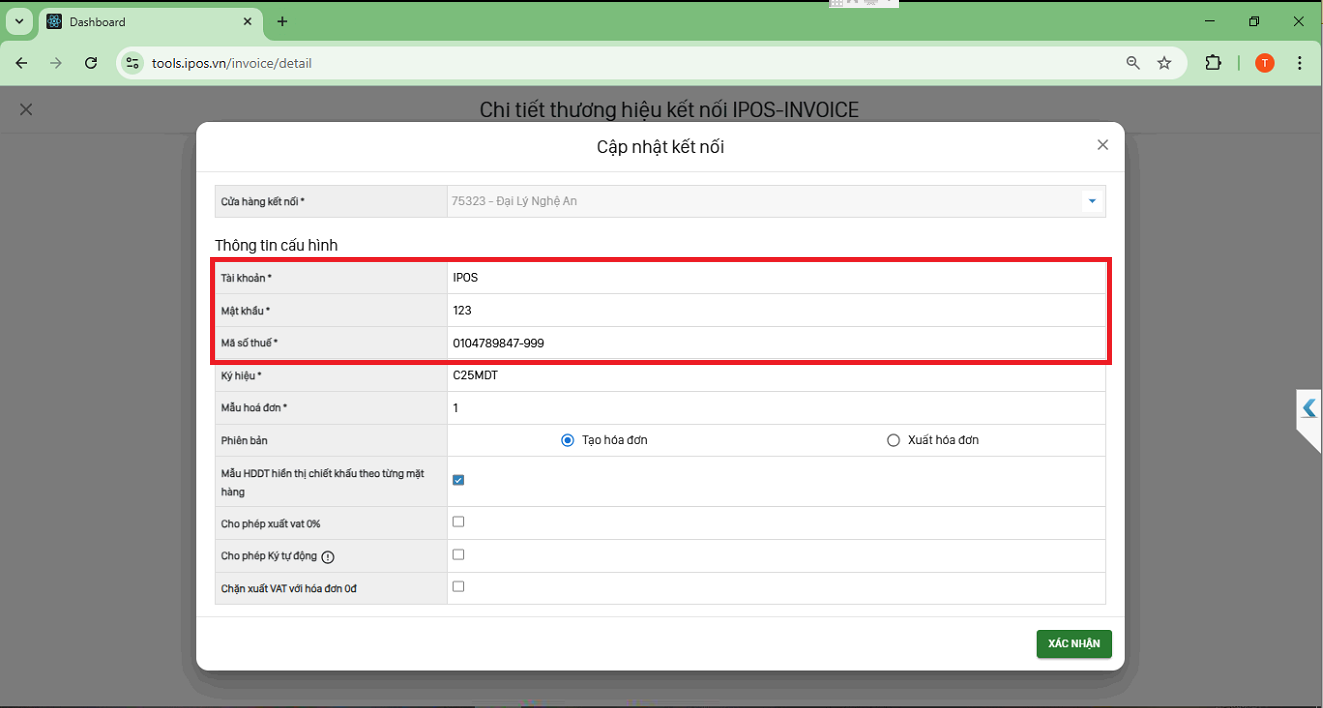The width and height of the screenshot is (1323, 708).
Task: Uncheck Mẫu HDDT hiển thị chiết khấu checkbox
Action: coord(458,480)
